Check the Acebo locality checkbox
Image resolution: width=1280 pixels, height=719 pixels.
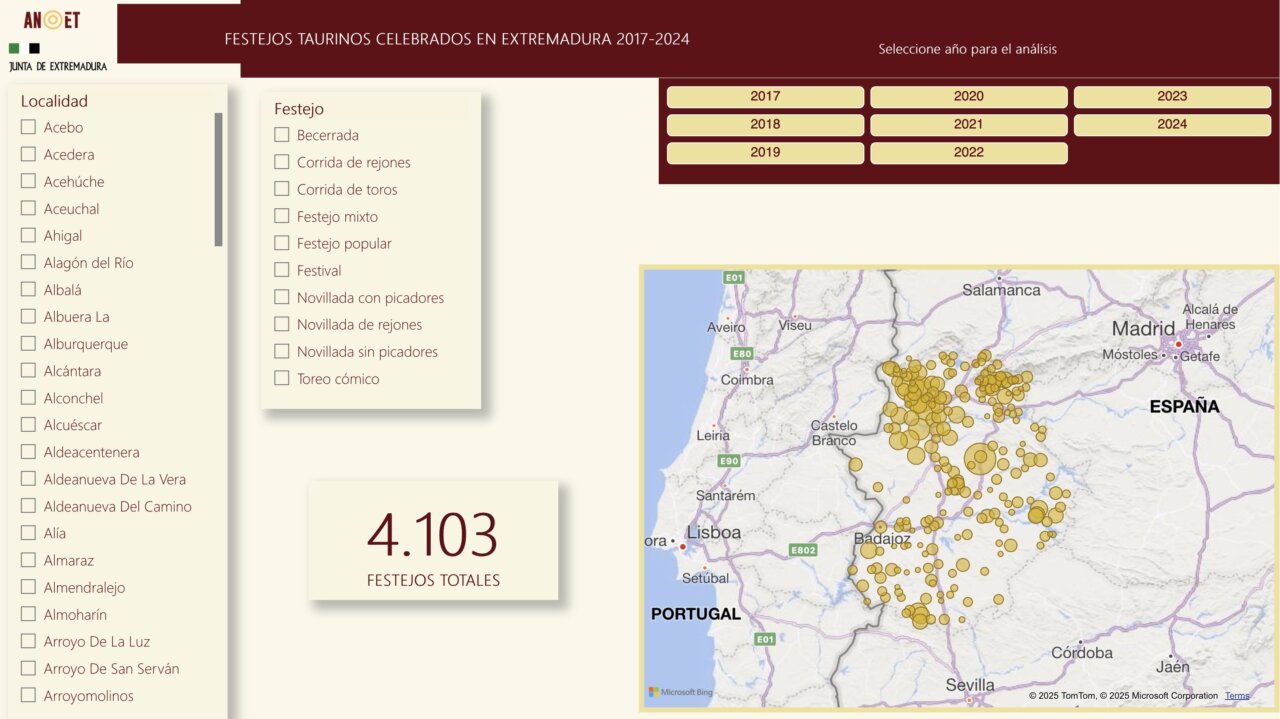click(x=28, y=127)
